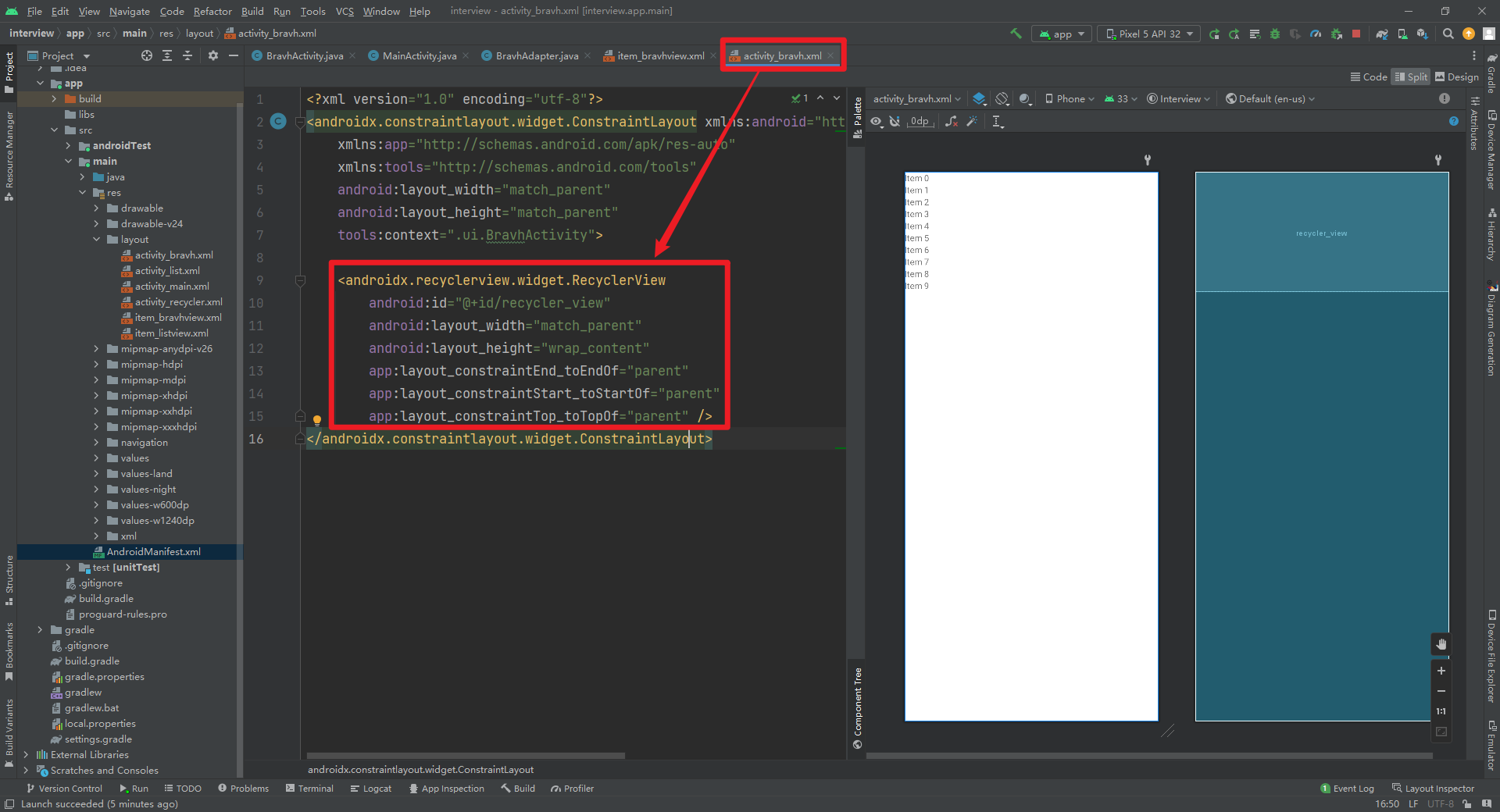Image resolution: width=1500 pixels, height=812 pixels.
Task: Toggle the Component Tree side panel
Action: coord(858,707)
